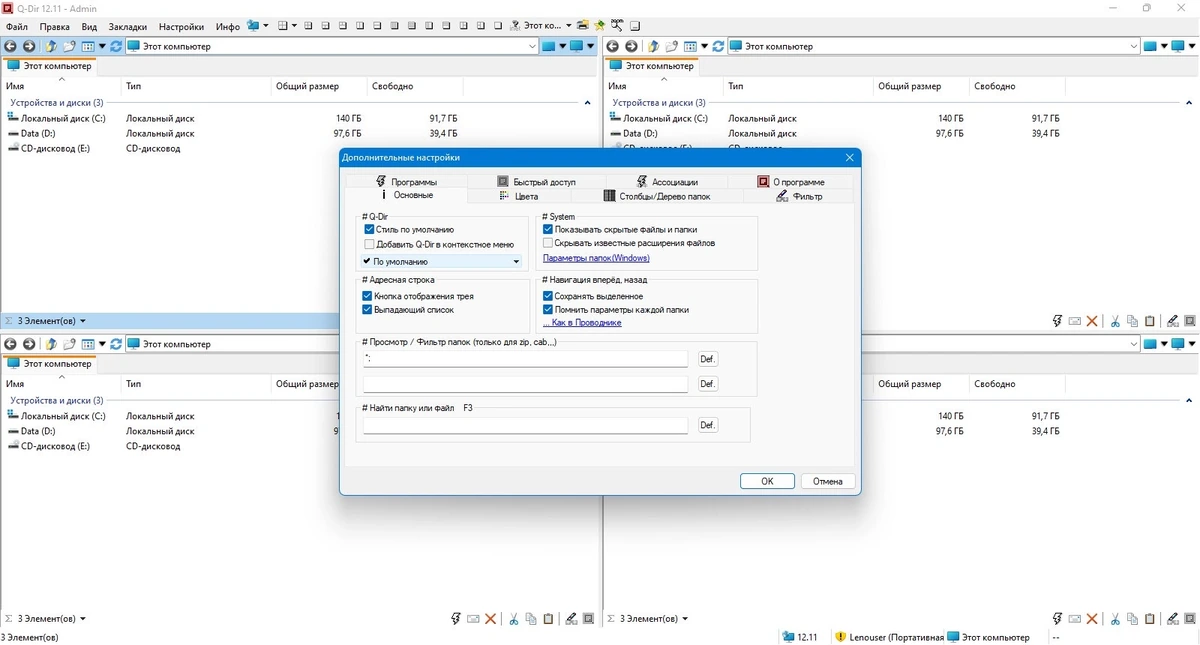Click the favorites star icon in main toolbar
1200x645 pixels.
pyautogui.click(x=599, y=26)
